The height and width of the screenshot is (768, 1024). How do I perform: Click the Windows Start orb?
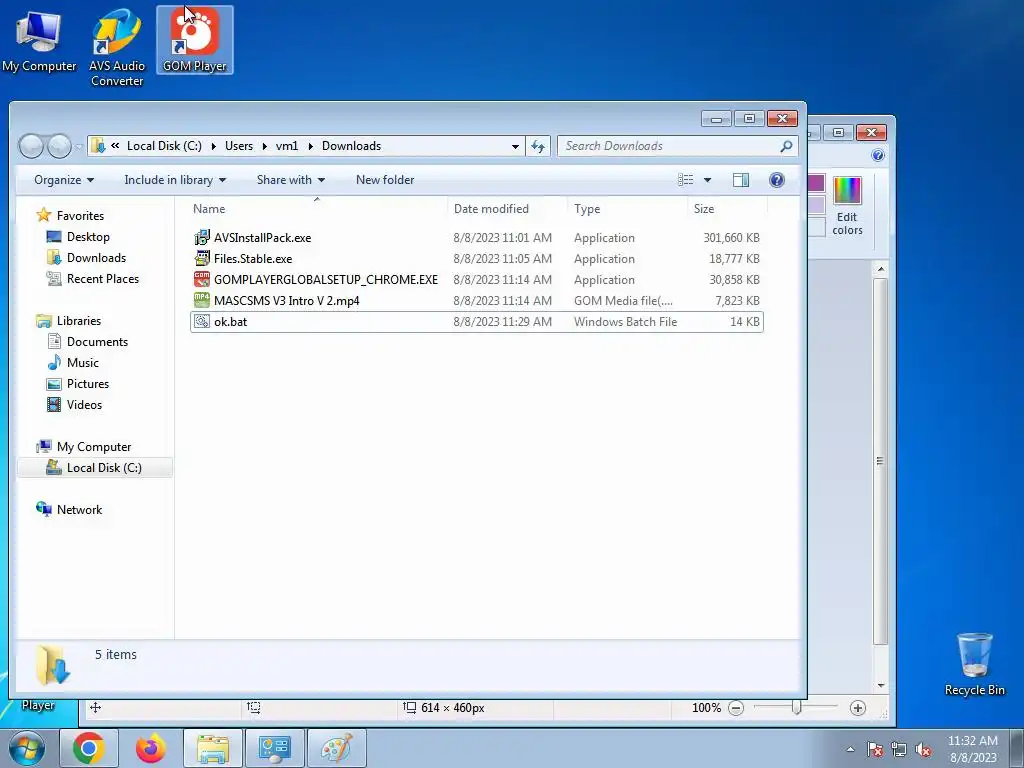click(27, 748)
